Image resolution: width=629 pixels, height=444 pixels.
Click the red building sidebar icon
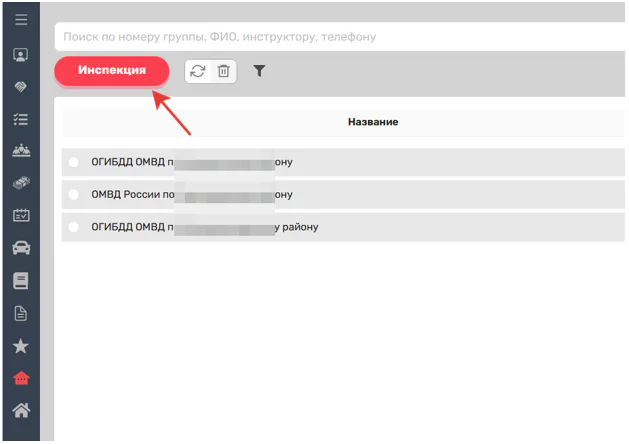point(20,378)
